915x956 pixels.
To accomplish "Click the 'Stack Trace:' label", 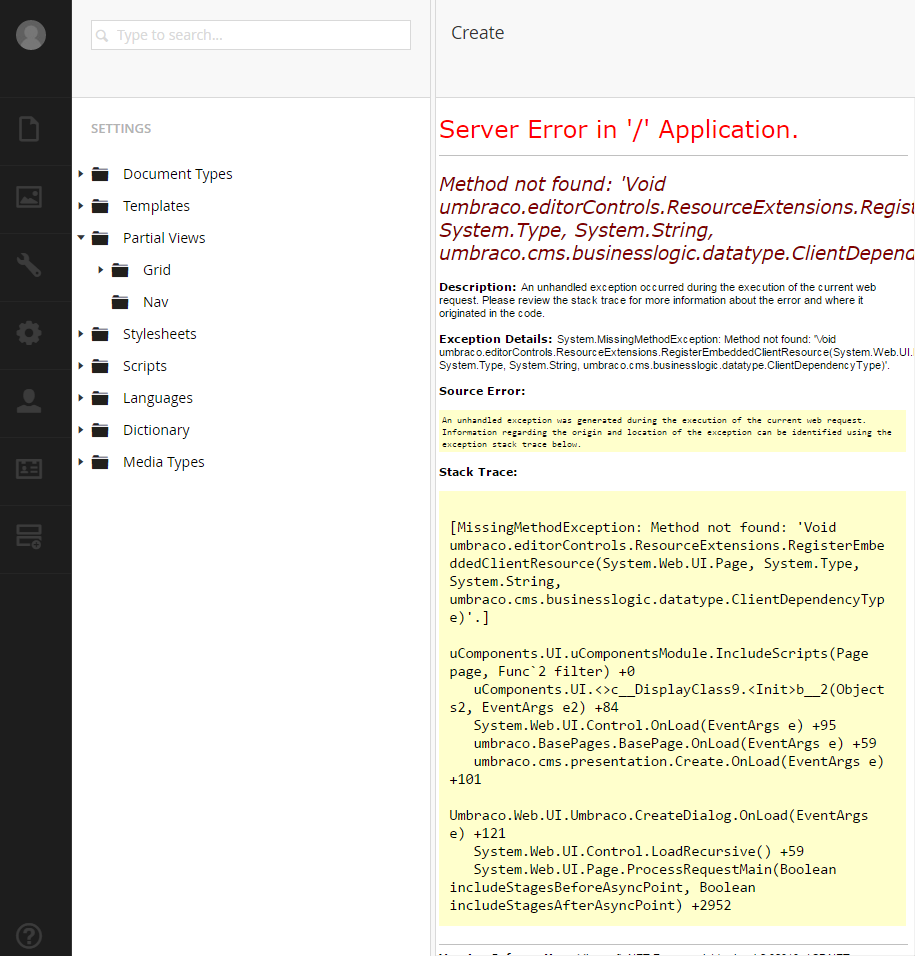I will pyautogui.click(x=478, y=472).
